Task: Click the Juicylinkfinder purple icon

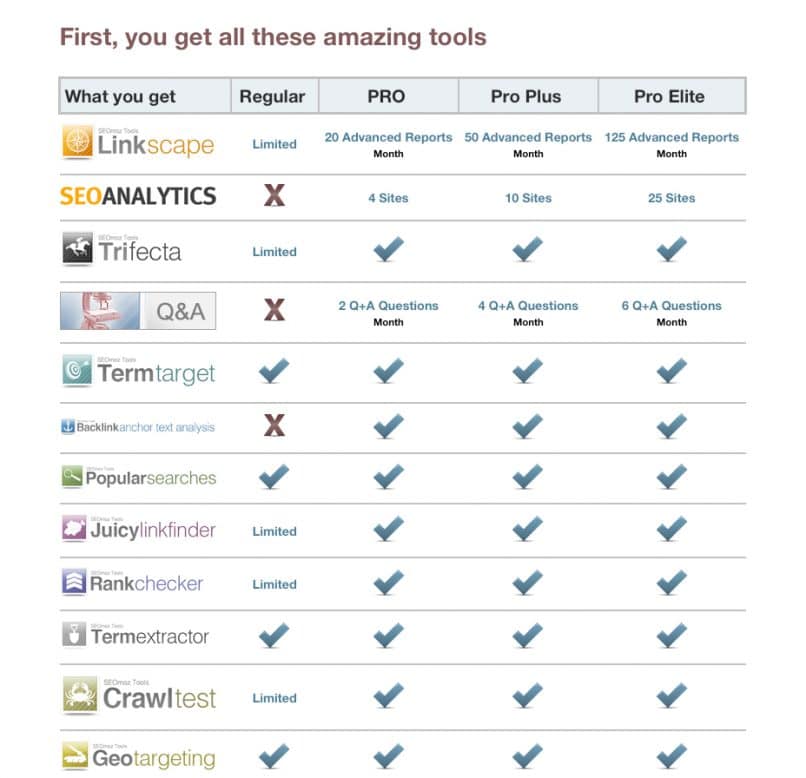Action: [74, 528]
